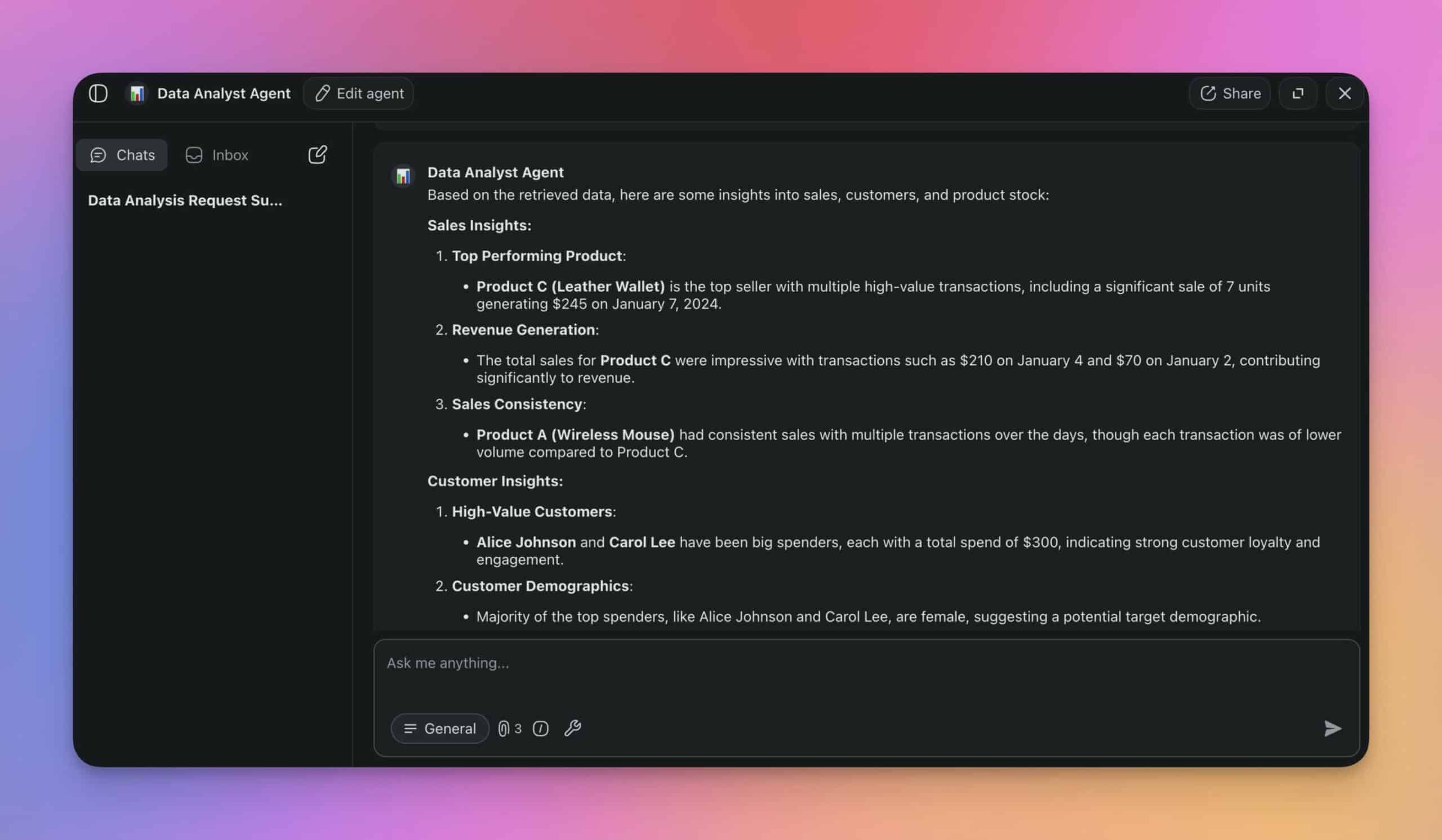This screenshot has width=1442, height=840.
Task: Switch to the Inbox tab
Action: (x=217, y=155)
